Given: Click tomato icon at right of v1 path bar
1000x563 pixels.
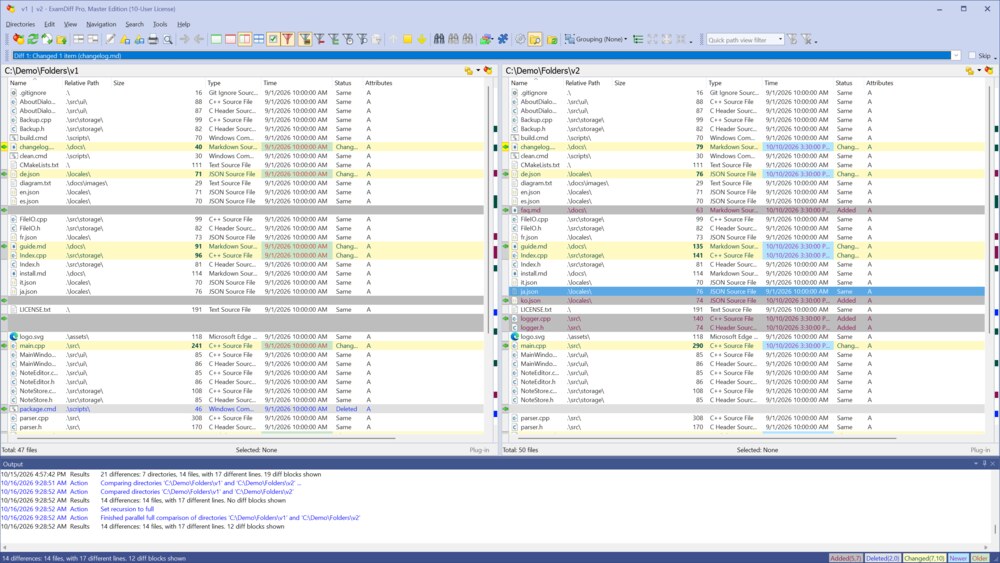Looking at the screenshot, I should click(488, 71).
